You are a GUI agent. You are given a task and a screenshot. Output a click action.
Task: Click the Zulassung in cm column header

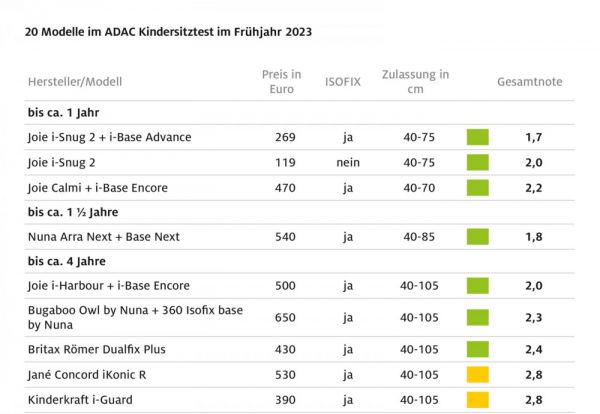click(415, 81)
